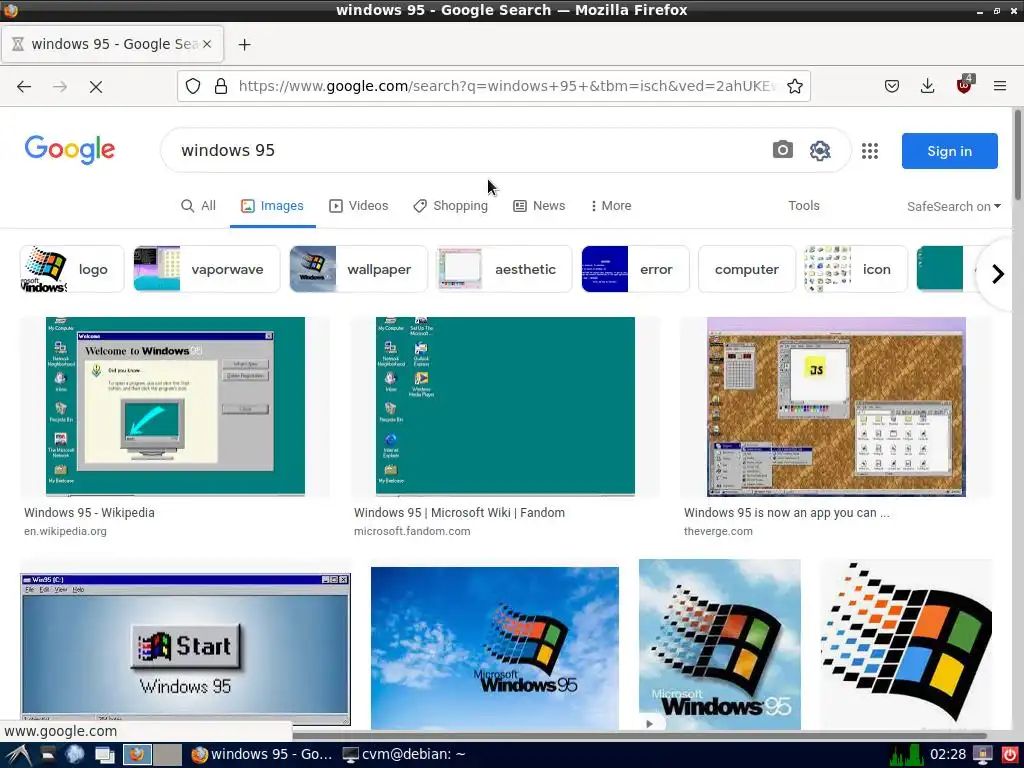
Task: Open Google quick settings gear
Action: tap(820, 150)
